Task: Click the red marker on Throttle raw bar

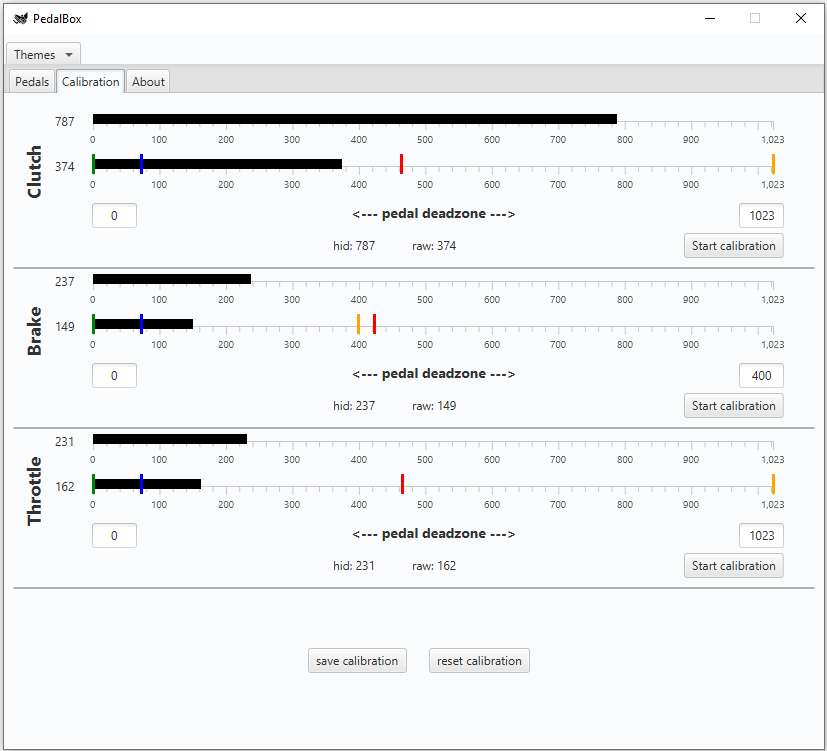Action: point(402,484)
